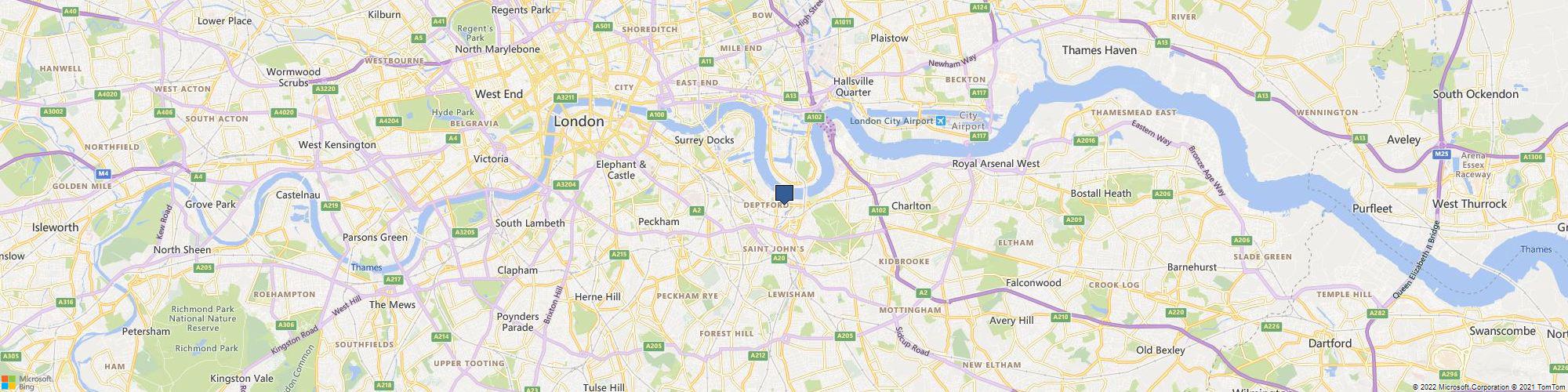The image size is (1568, 392).
Task: Click the Richmond Park National Nature Reserve label
Action: tap(202, 318)
